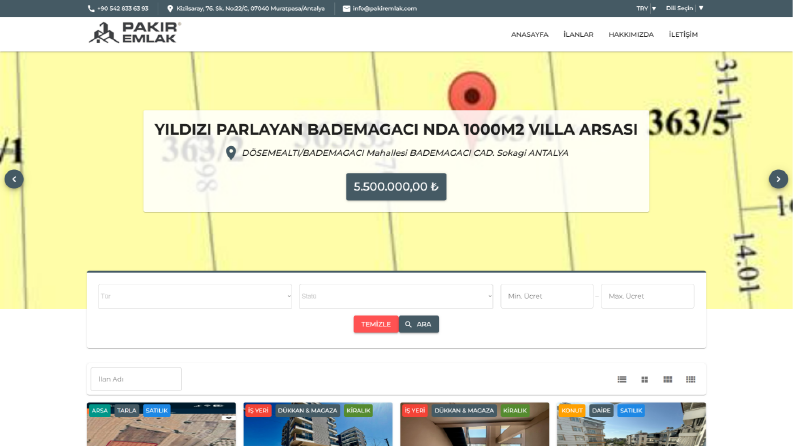Click İŞ YERİ tag on second listing

click(258, 411)
